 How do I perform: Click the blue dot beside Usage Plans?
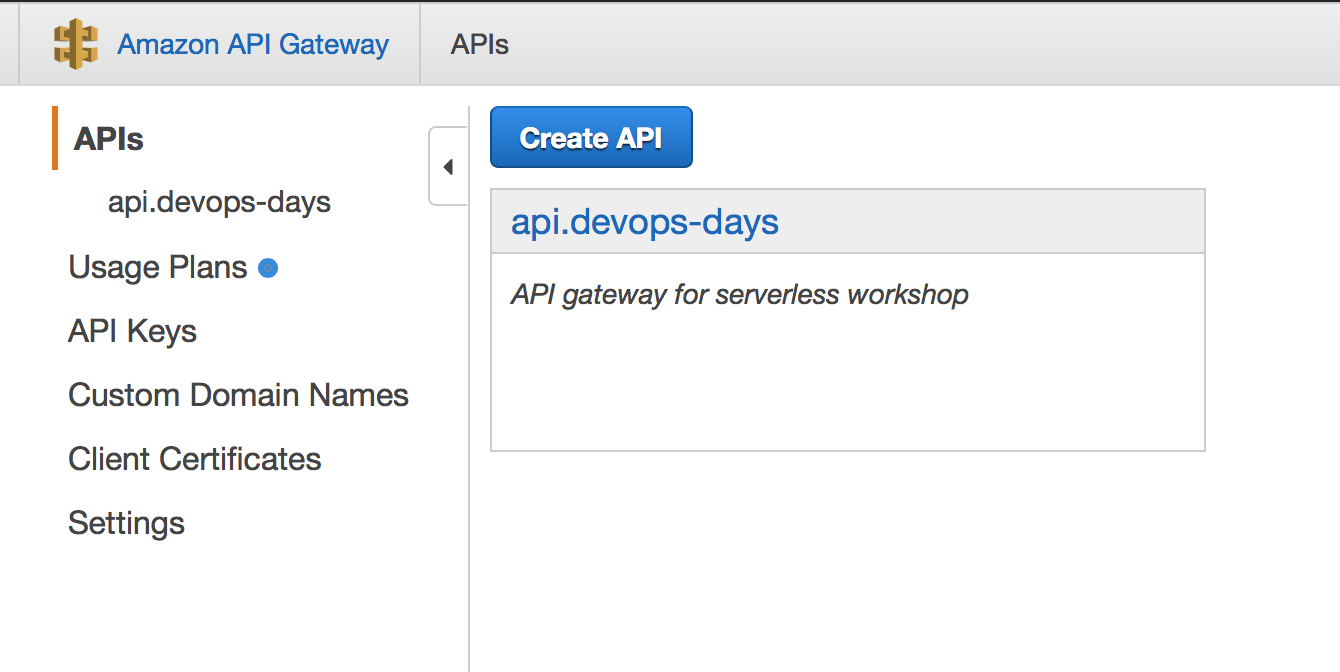(x=267, y=268)
